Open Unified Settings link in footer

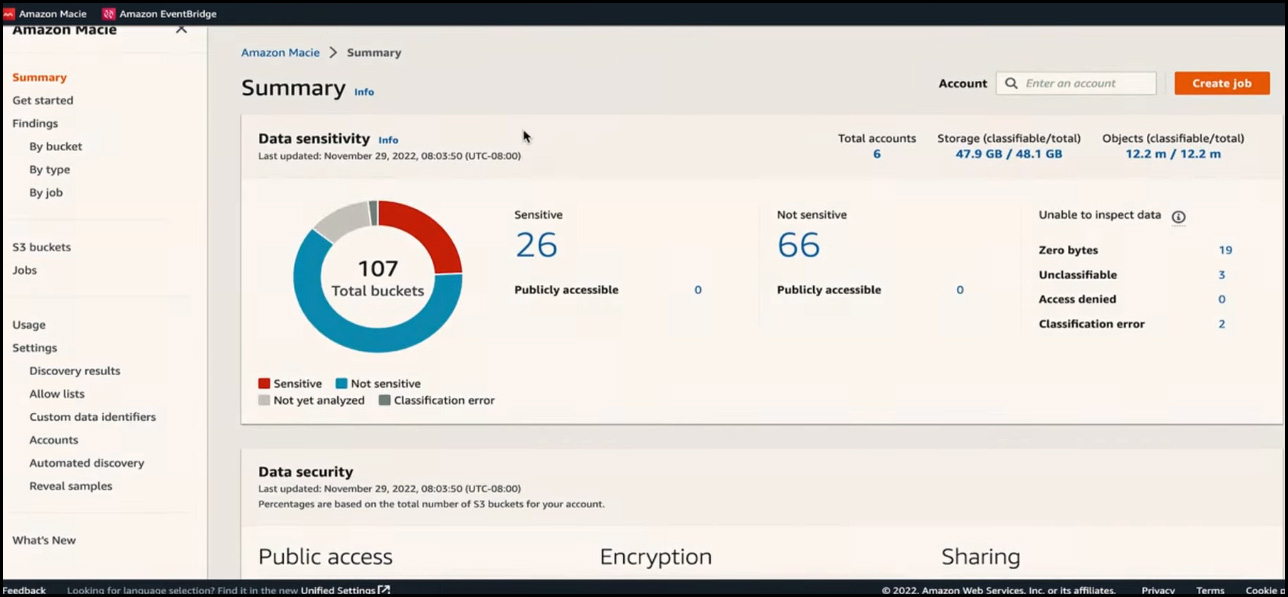pos(338,590)
